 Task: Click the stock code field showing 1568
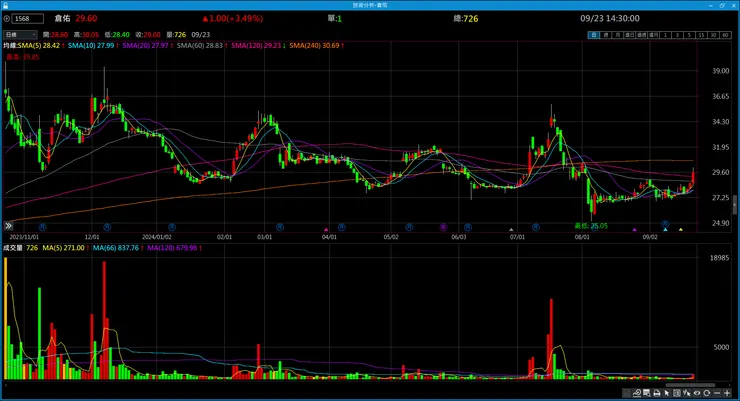[27, 18]
